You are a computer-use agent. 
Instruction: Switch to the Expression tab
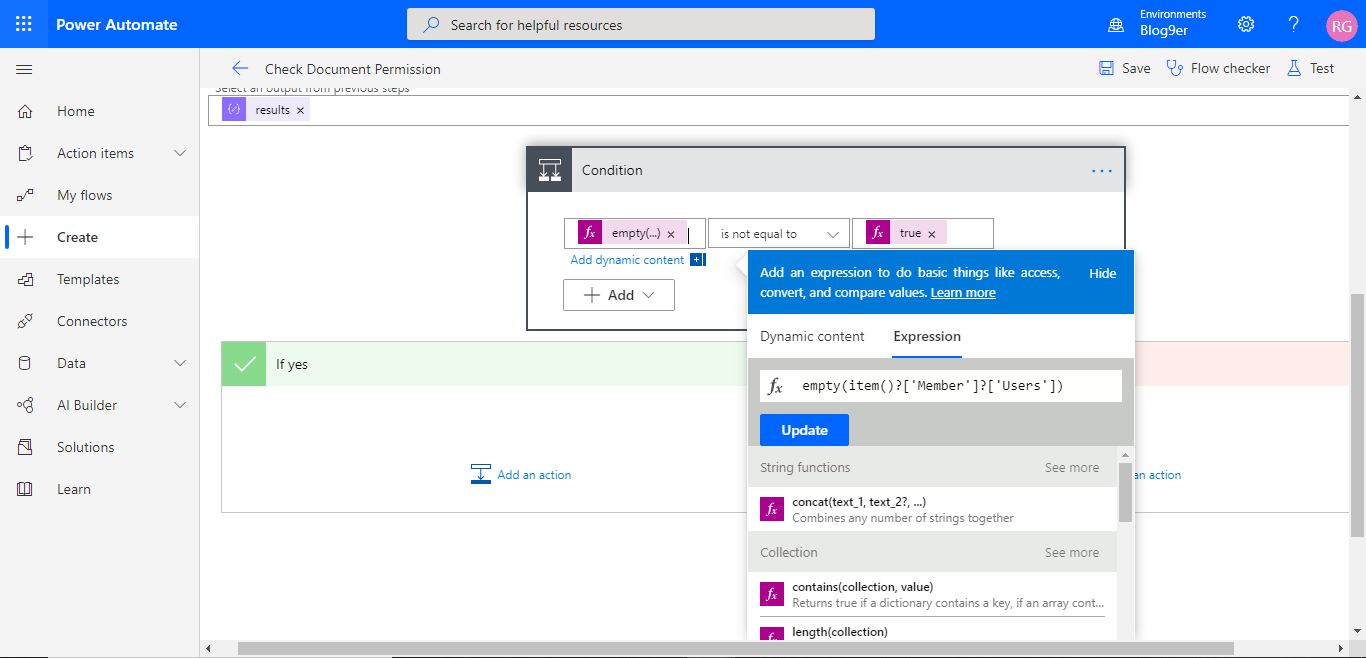(927, 337)
